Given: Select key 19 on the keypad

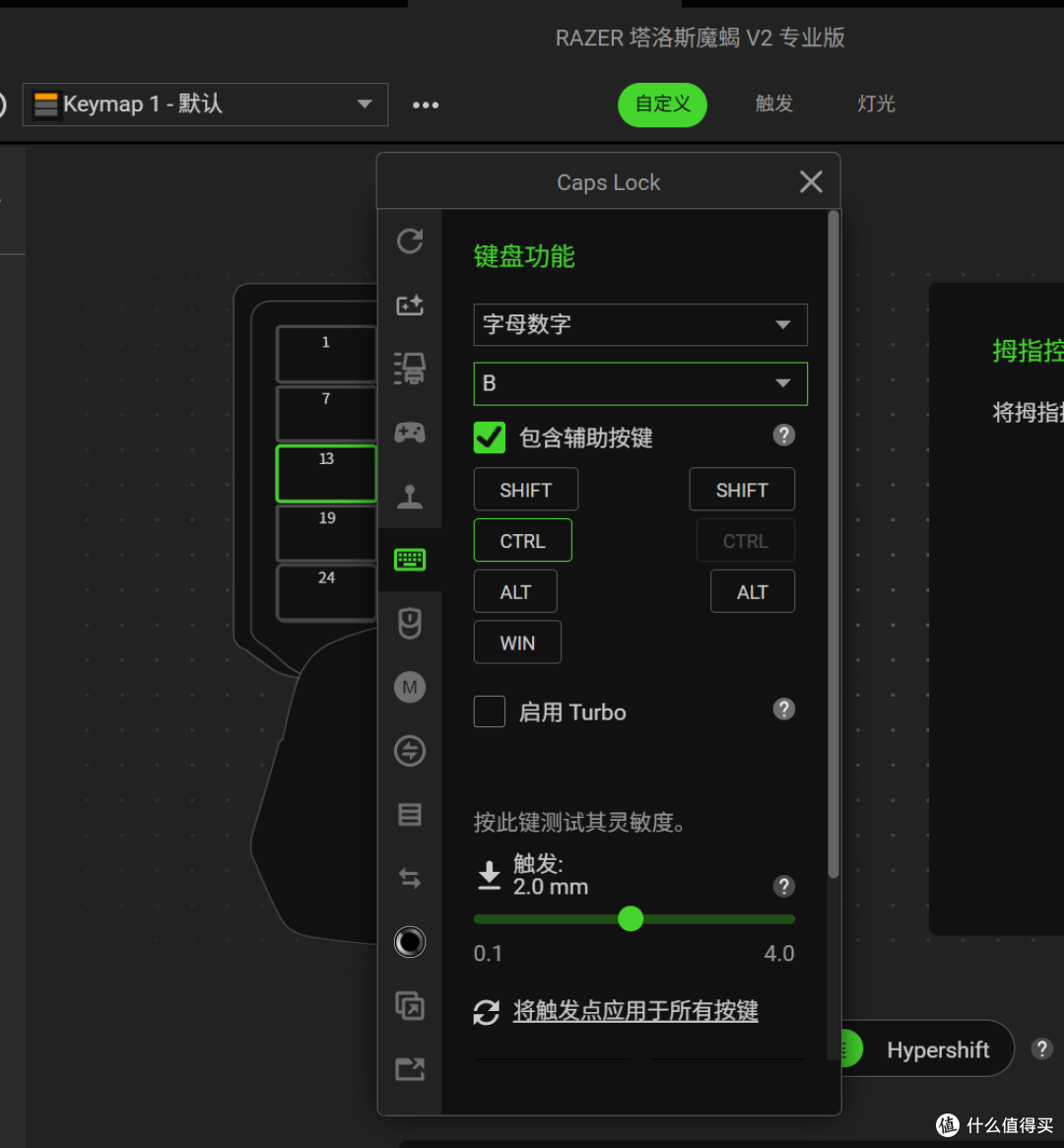Looking at the screenshot, I should pyautogui.click(x=326, y=533).
